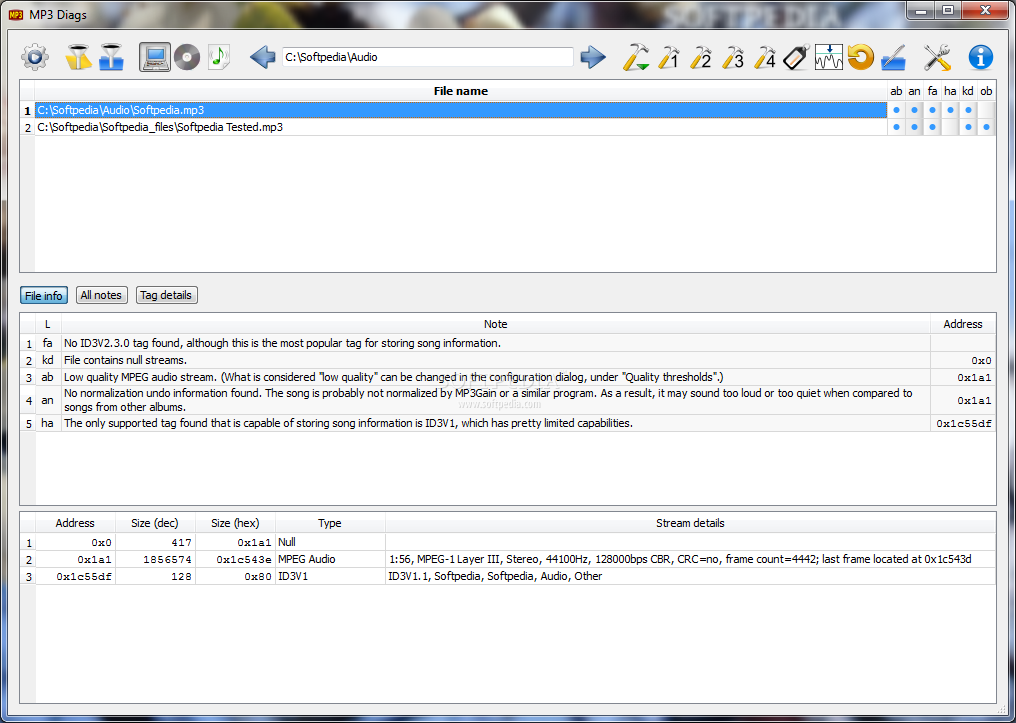Select file row Softpedia Tested.mp3
Screen dimensions: 1016x723
tap(461, 127)
